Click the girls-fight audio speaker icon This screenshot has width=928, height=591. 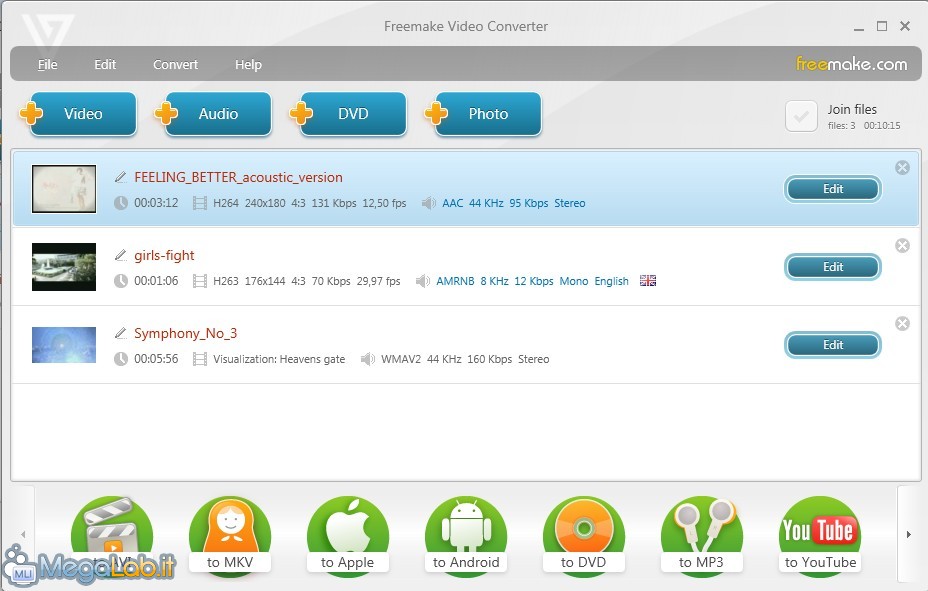(423, 281)
